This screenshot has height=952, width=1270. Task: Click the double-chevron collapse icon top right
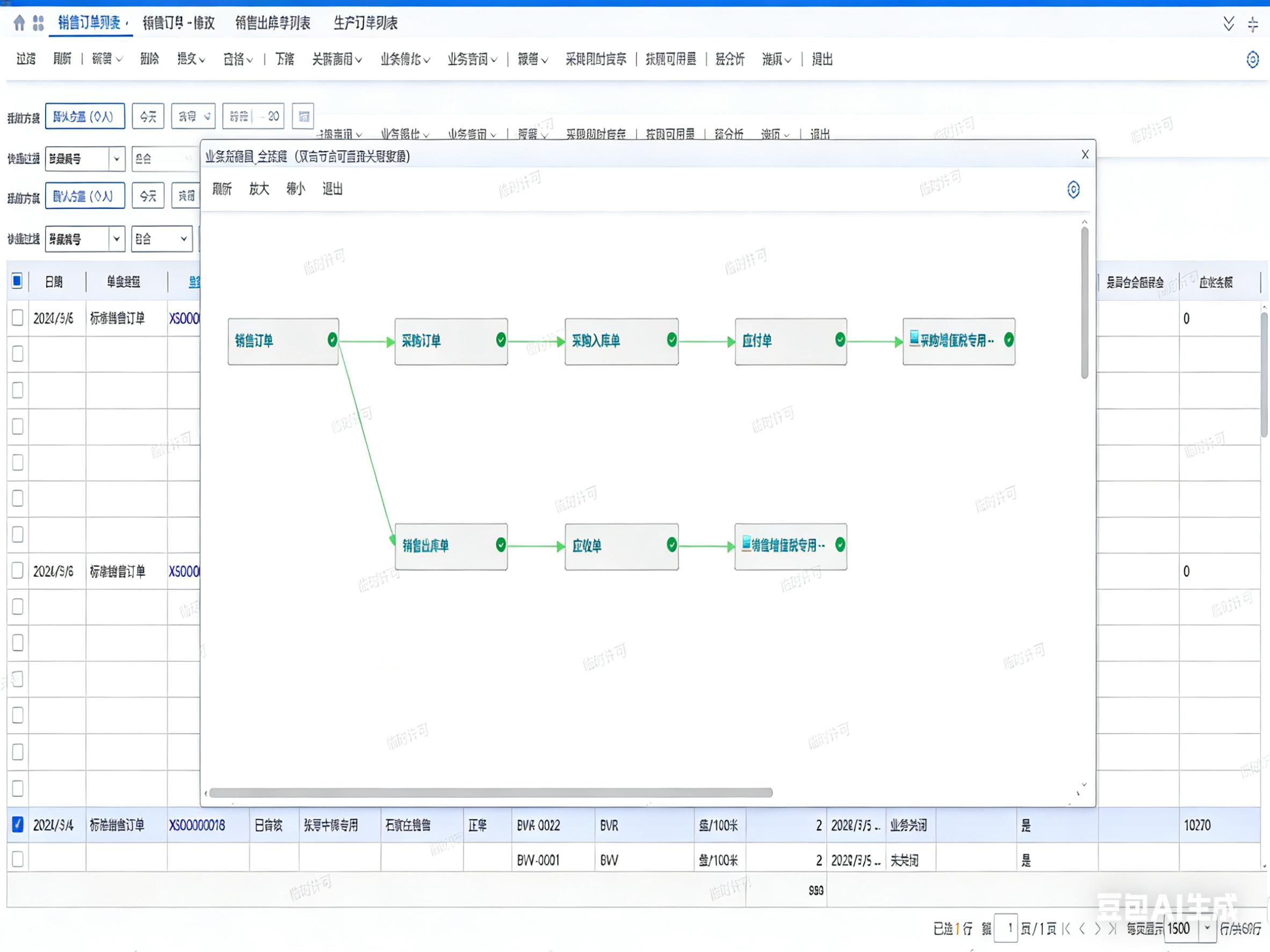[x=1228, y=24]
